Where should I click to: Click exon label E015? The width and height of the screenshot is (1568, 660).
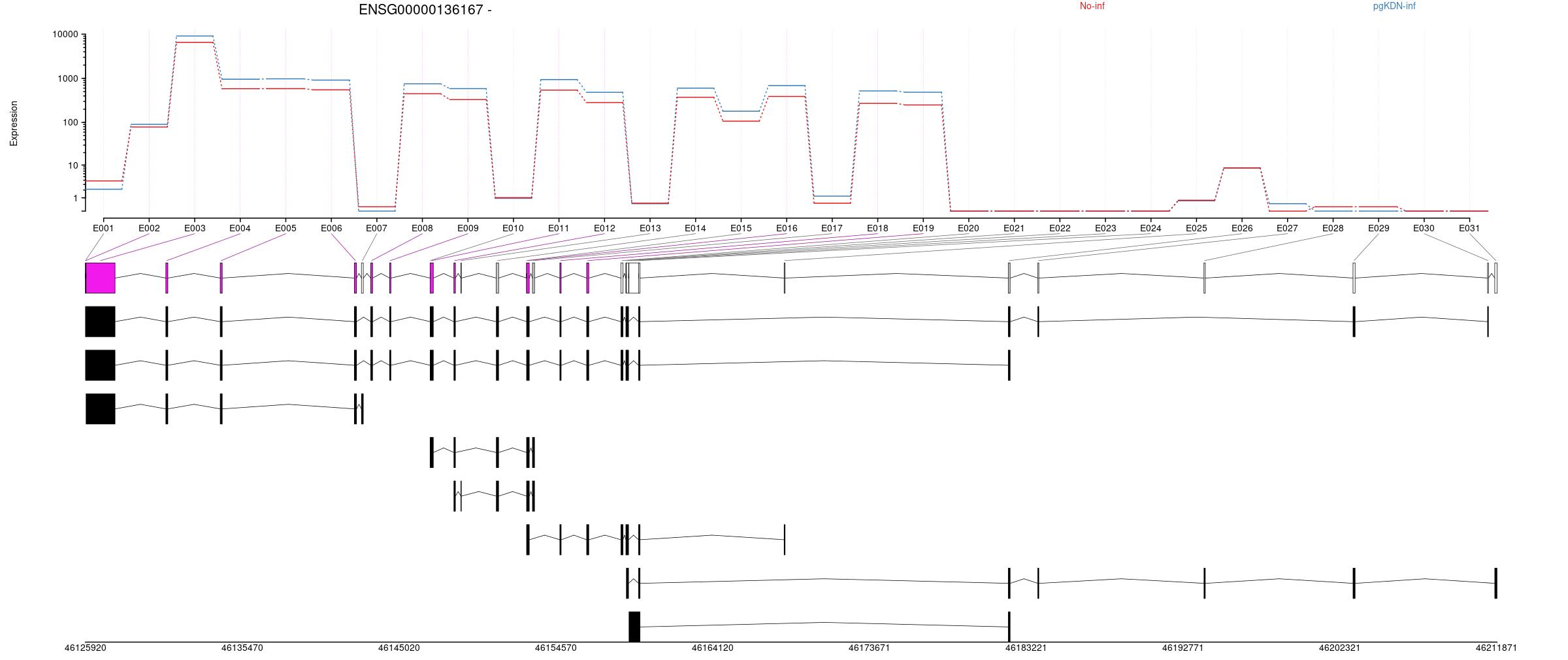pyautogui.click(x=741, y=228)
